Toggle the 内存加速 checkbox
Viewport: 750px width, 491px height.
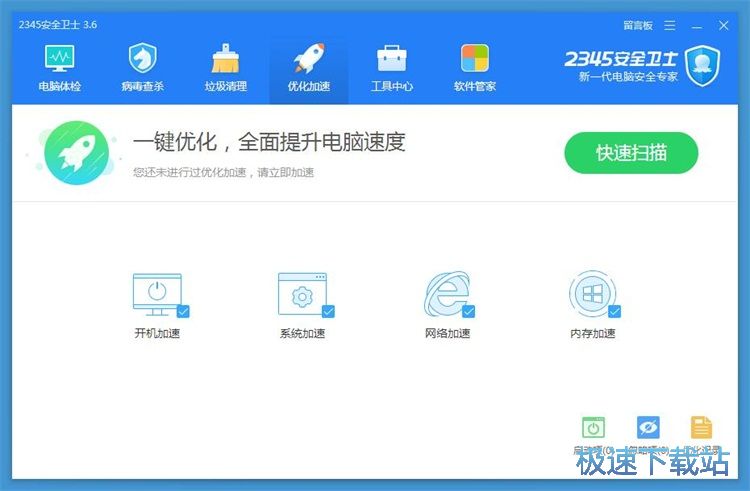614,312
